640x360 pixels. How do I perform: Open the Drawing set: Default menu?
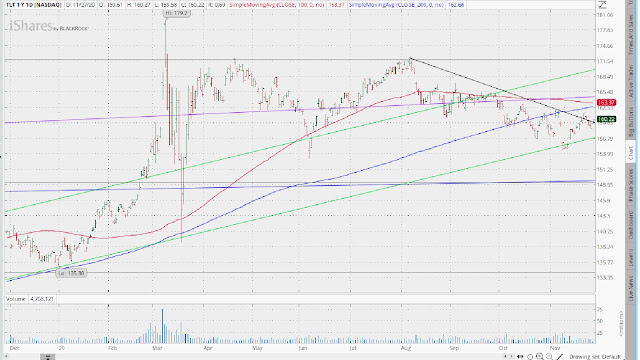[x=595, y=357]
